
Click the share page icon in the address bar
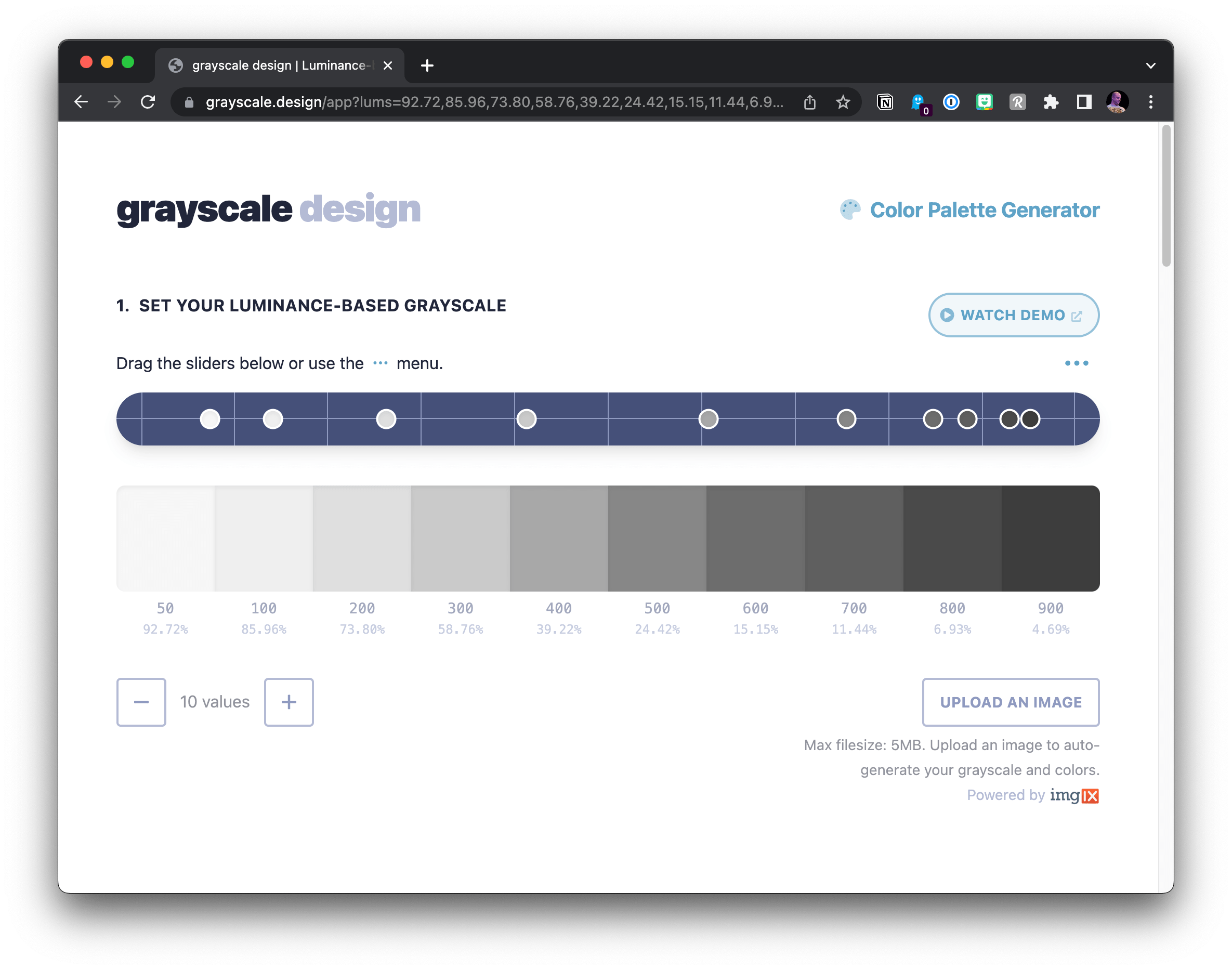pyautogui.click(x=810, y=102)
